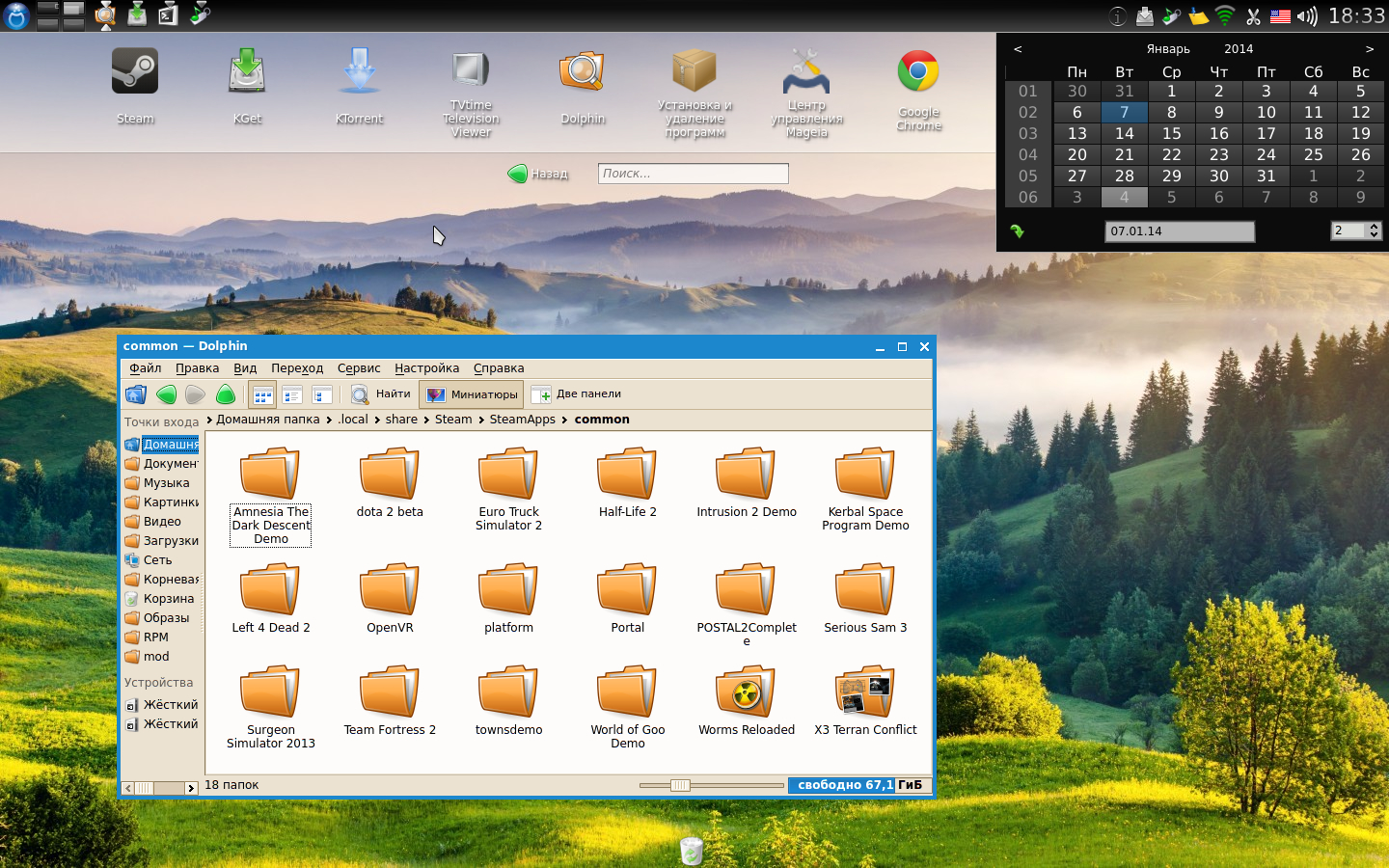Select RPM in places sidebar
Viewport: 1389px width, 868px height.
point(160,637)
